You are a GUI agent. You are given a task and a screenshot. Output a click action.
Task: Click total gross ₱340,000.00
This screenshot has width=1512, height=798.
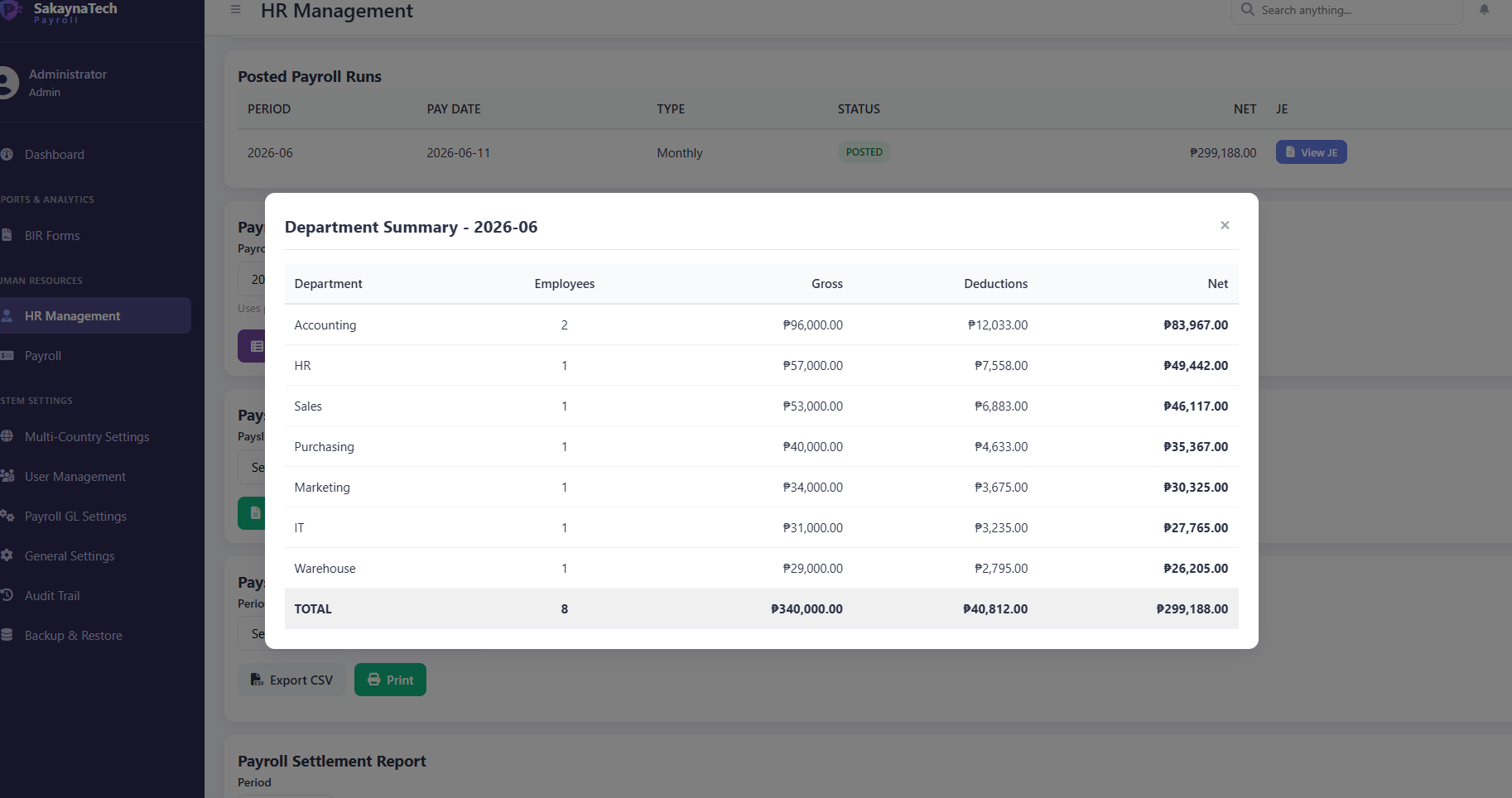pos(807,609)
